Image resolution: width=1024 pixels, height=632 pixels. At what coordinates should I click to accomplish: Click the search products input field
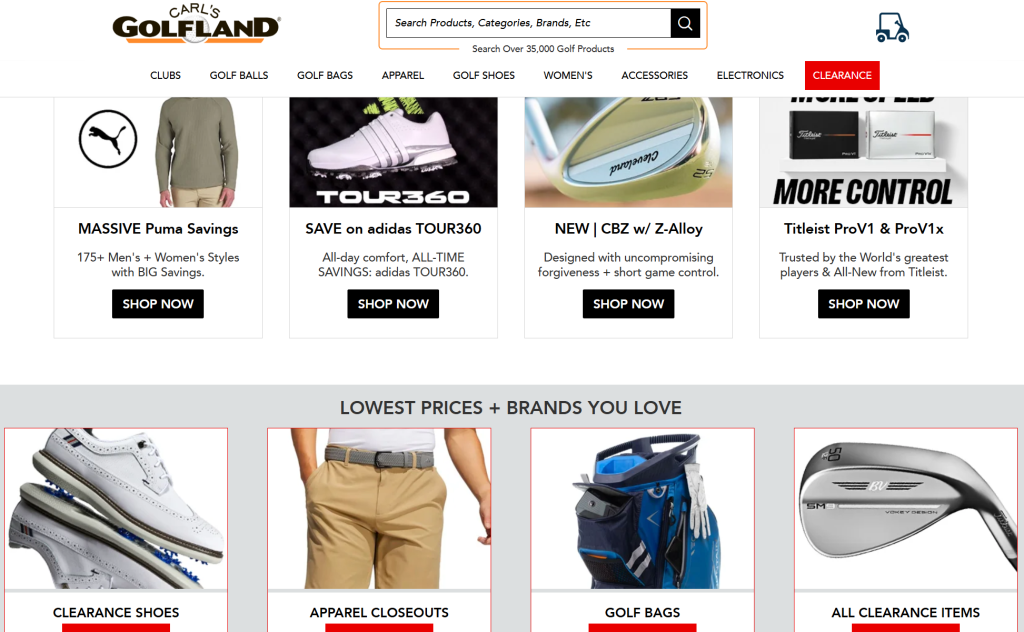[x=528, y=24]
